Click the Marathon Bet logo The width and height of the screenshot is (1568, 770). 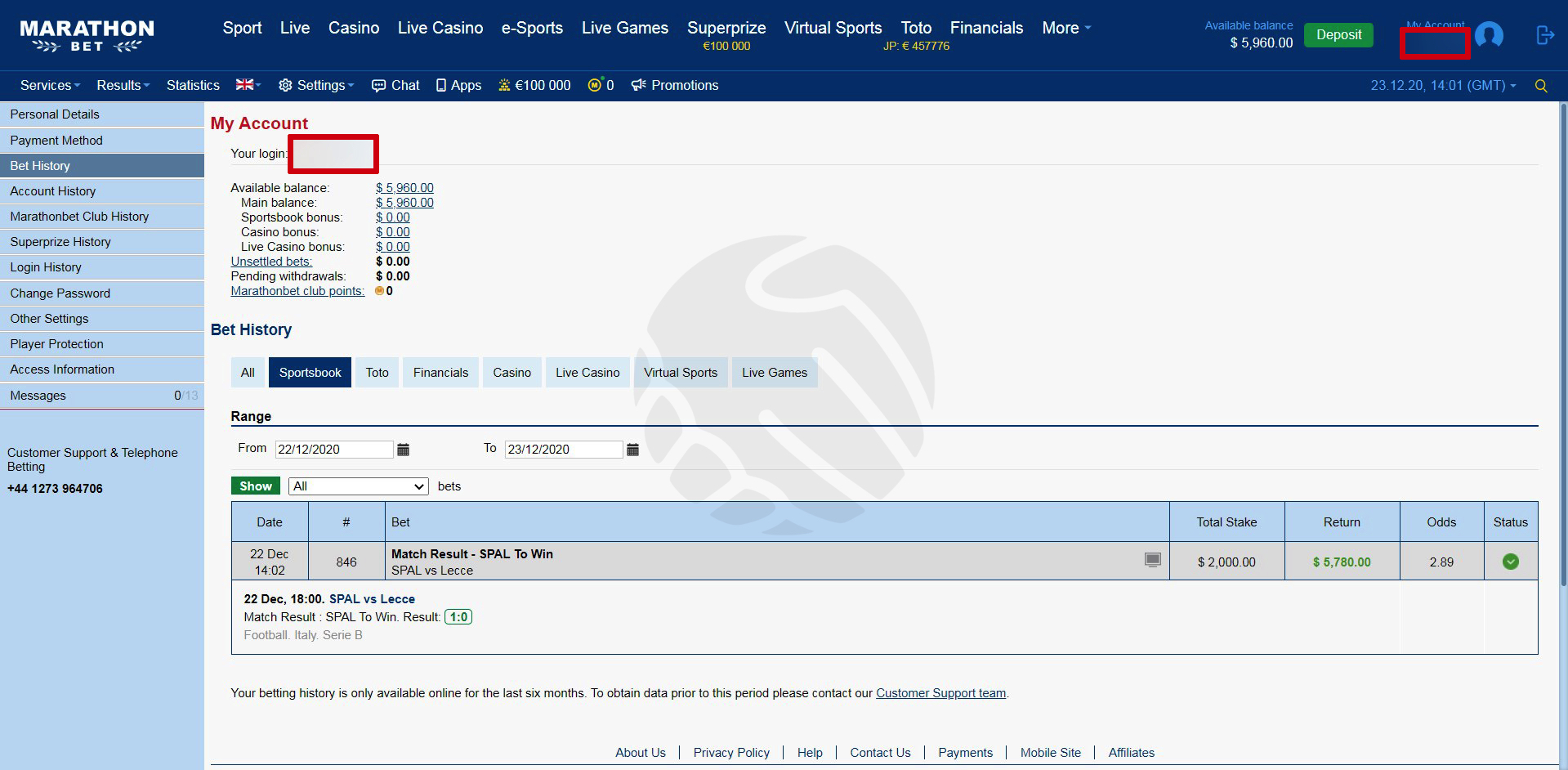pos(87,36)
